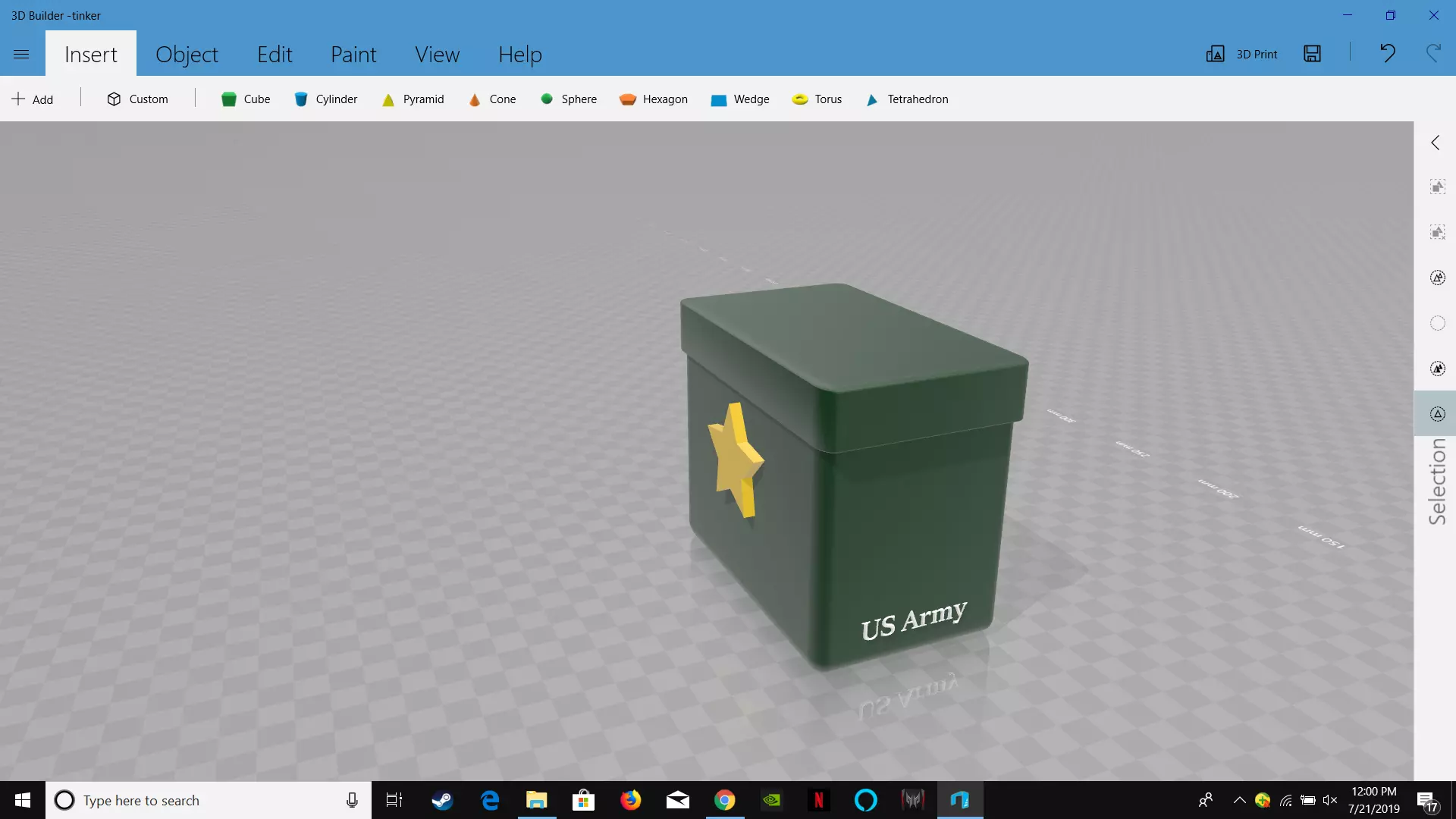Open Steam from the taskbar

tap(442, 800)
